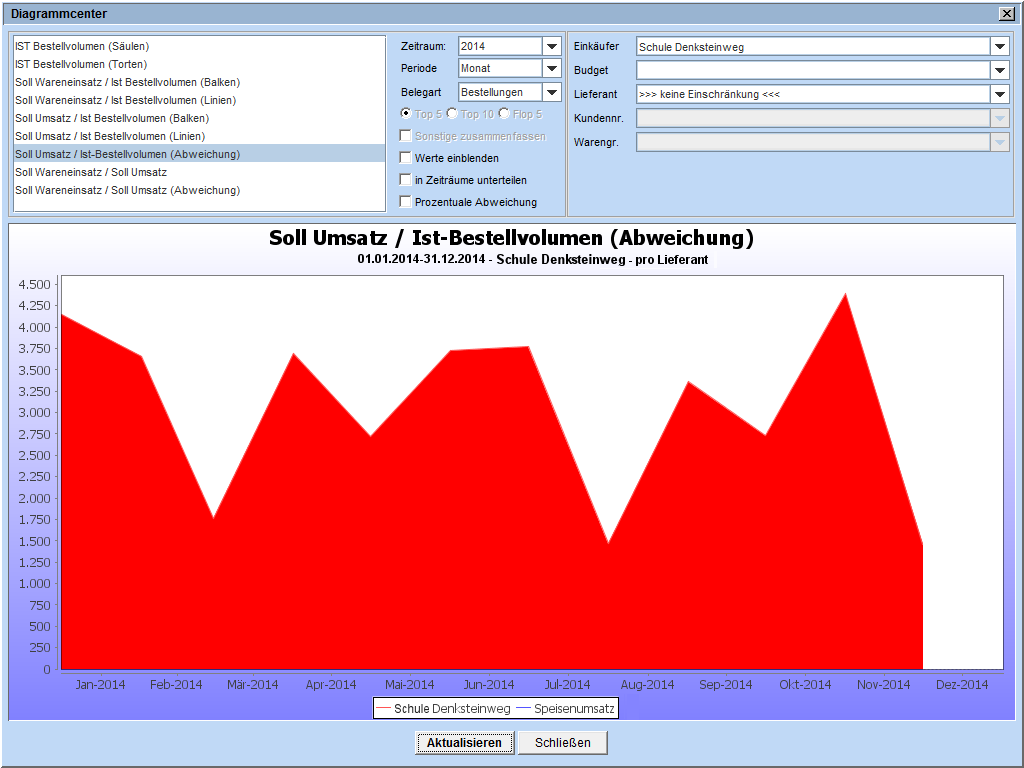Select 'IST Bestellvolumen (Säulen)' chart type
The width and height of the screenshot is (1024, 768).
click(x=82, y=46)
